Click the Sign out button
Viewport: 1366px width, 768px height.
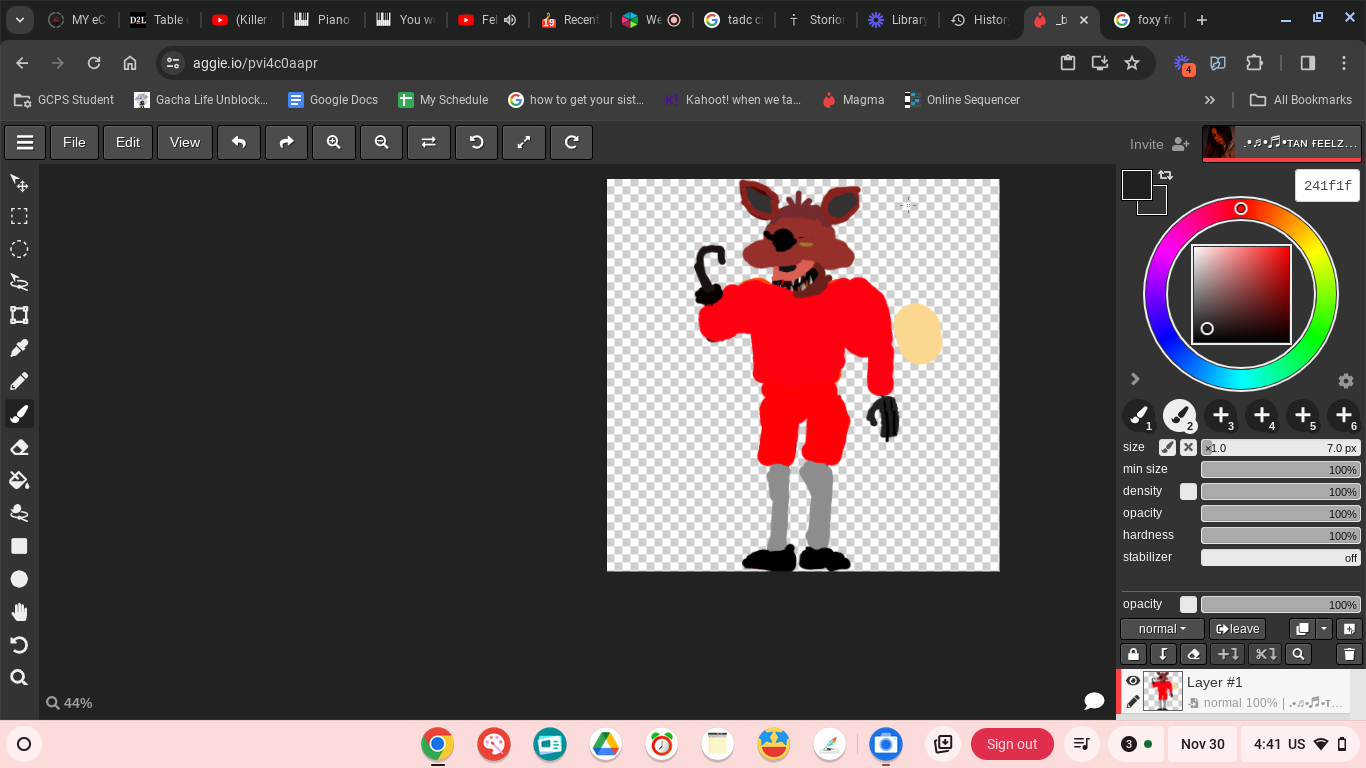tap(1012, 744)
